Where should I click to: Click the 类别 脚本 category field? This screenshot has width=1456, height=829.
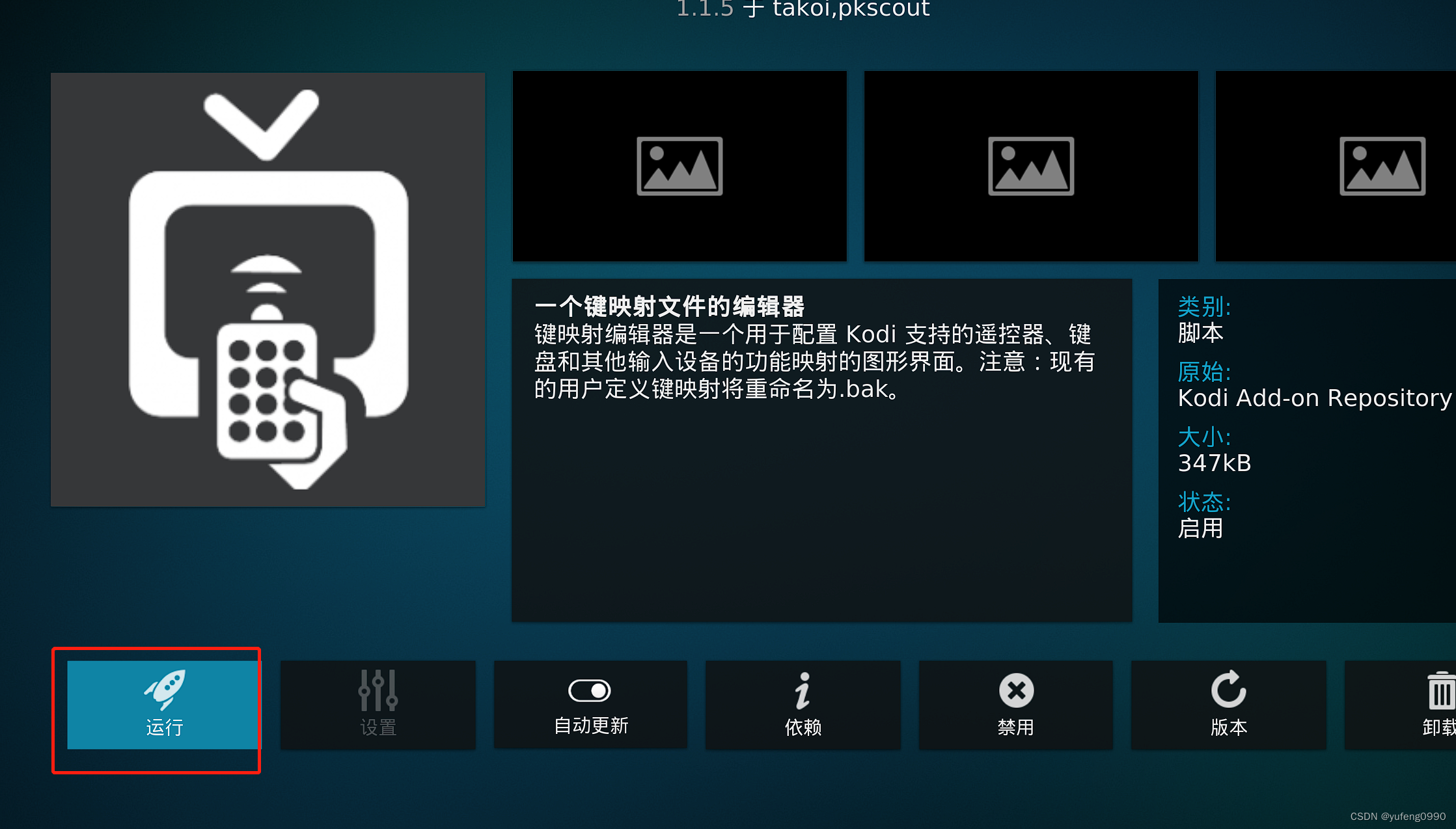tap(1201, 333)
